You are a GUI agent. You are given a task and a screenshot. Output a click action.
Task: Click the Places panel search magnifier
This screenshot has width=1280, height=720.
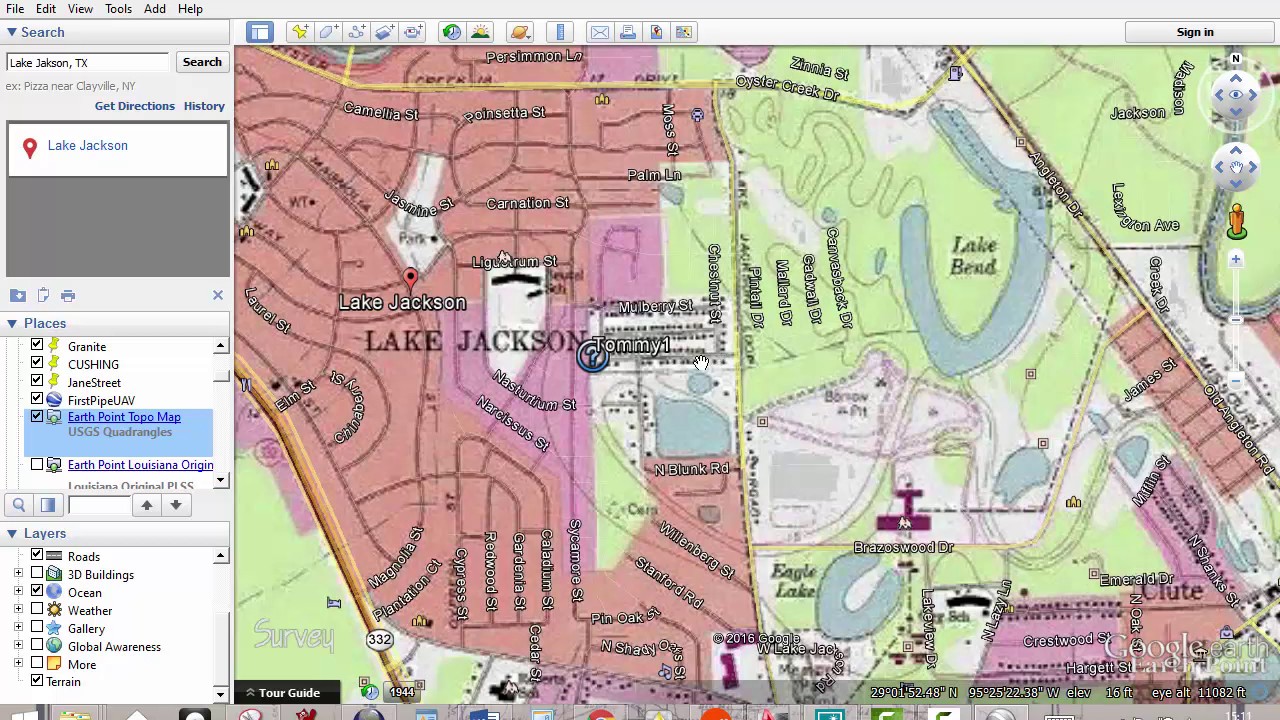[19, 505]
